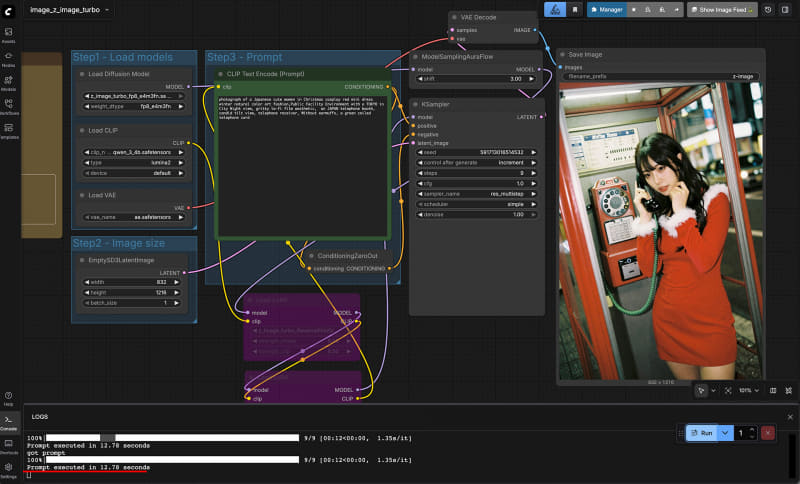This screenshot has height=484, width=800.
Task: Expand pointer mode options chevron
Action: 713,390
